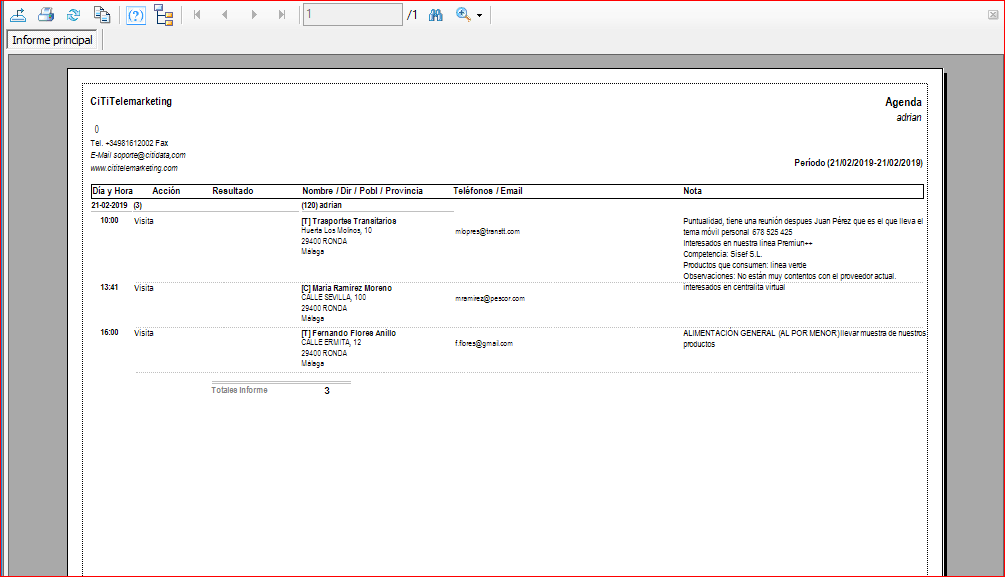The height and width of the screenshot is (577, 1005).
Task: Click the Periodo date range text
Action: point(858,163)
